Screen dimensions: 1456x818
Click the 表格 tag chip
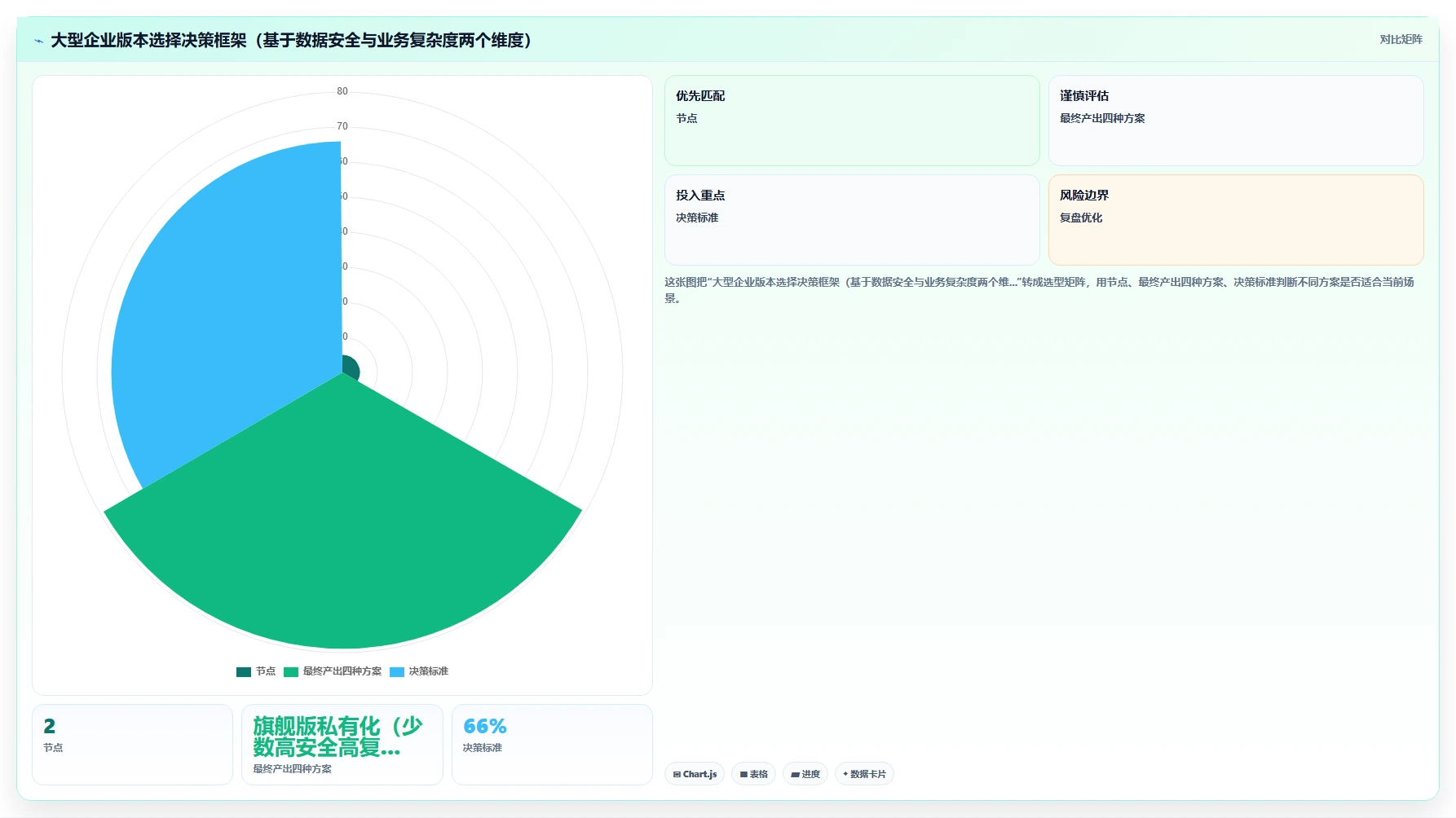(x=753, y=774)
